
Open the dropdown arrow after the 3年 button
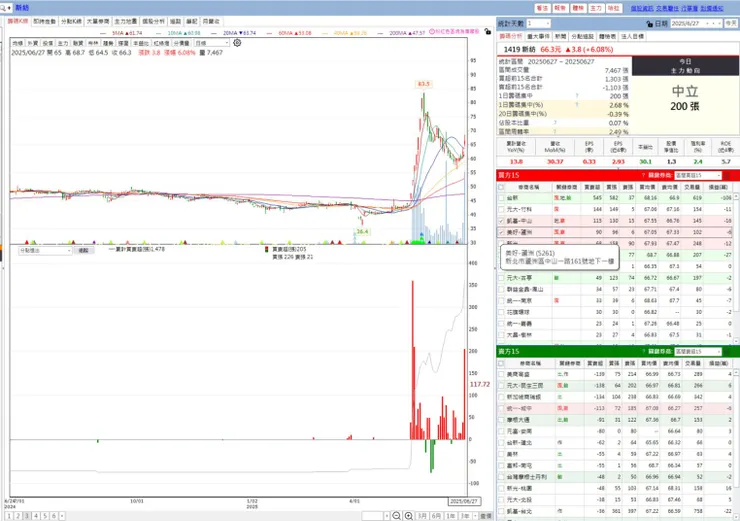[475, 516]
